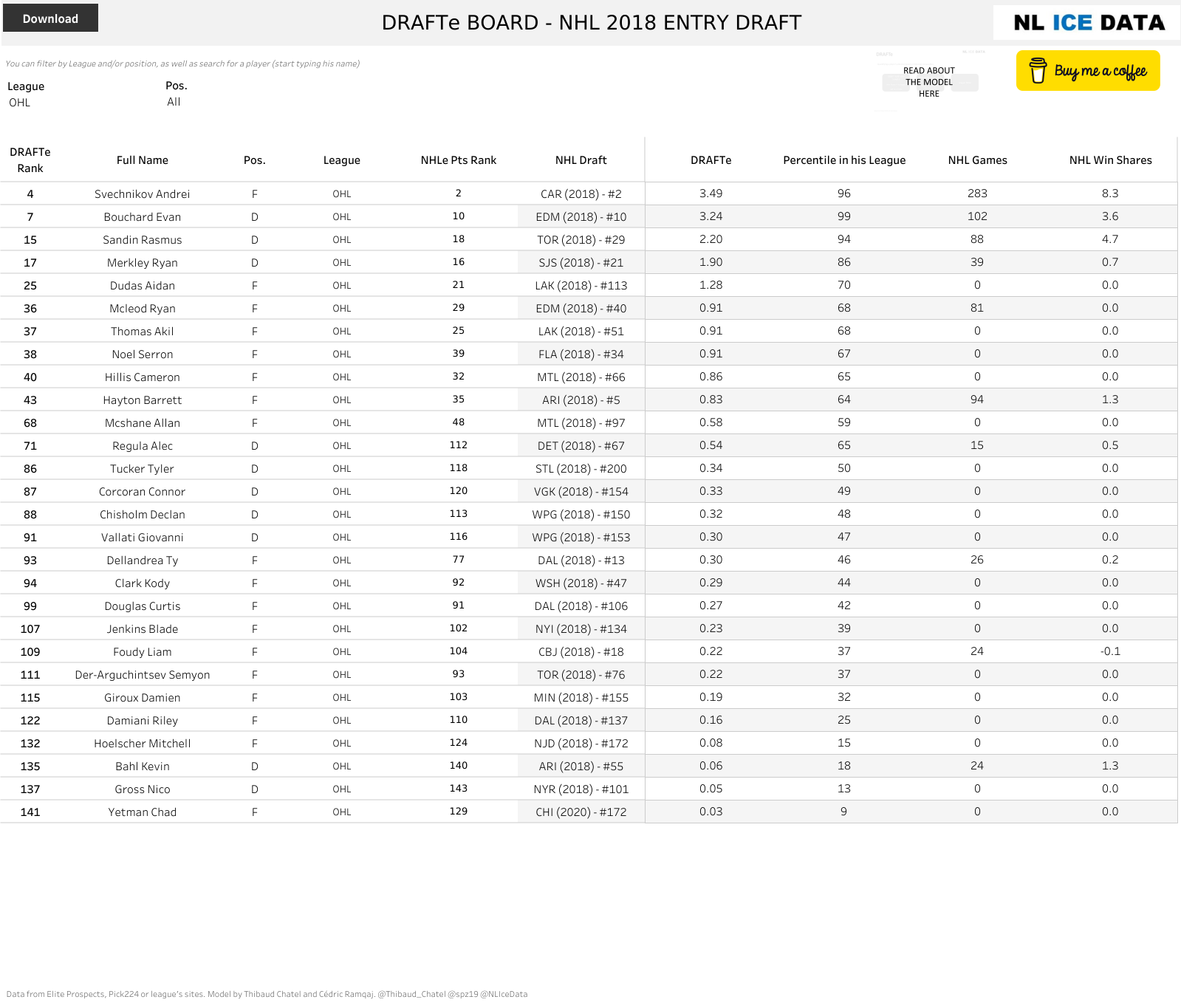Click the NL ICE DATA logo
The width and height of the screenshot is (1181, 1008).
pos(1089,23)
